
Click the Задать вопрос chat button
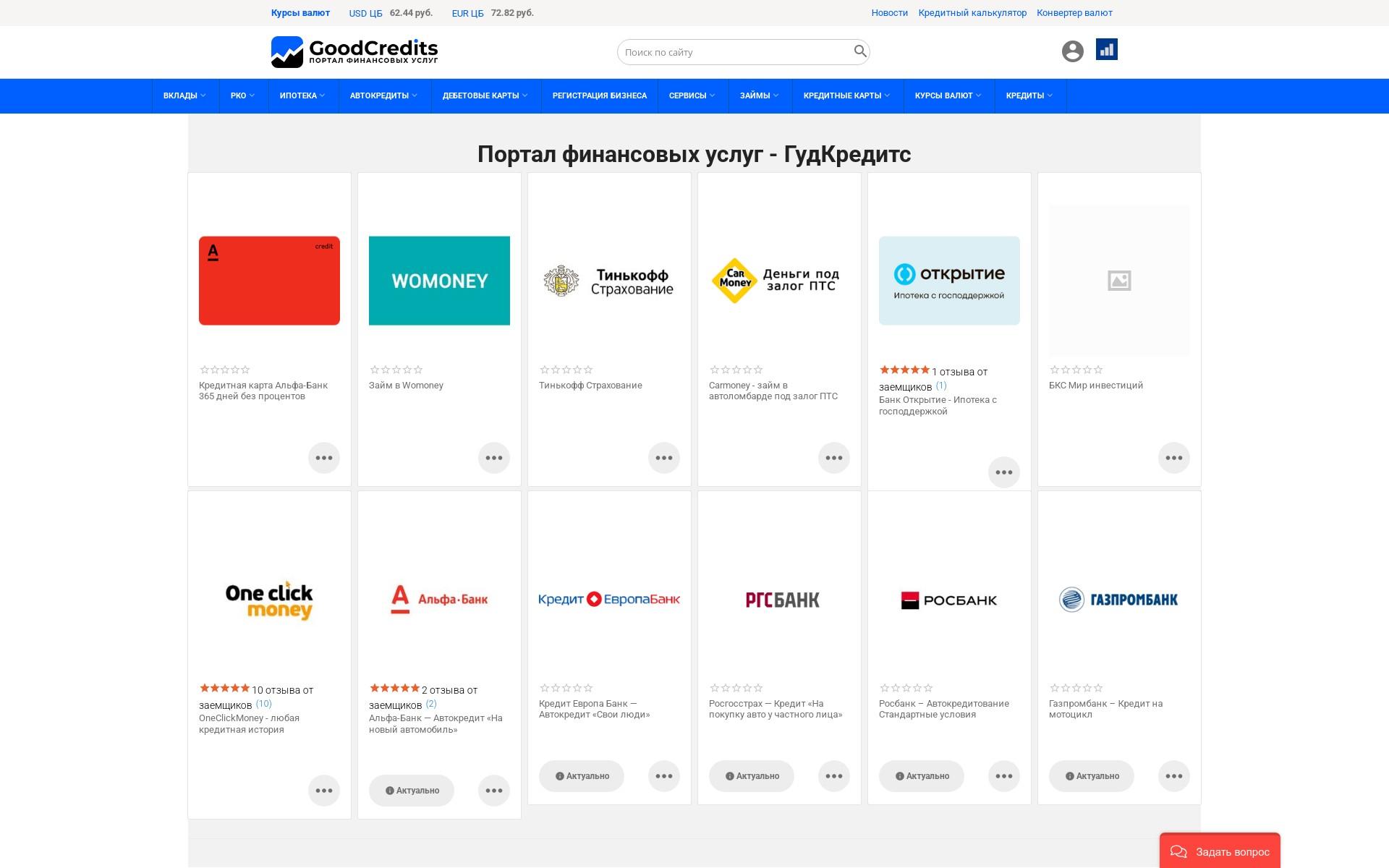[x=1220, y=851]
